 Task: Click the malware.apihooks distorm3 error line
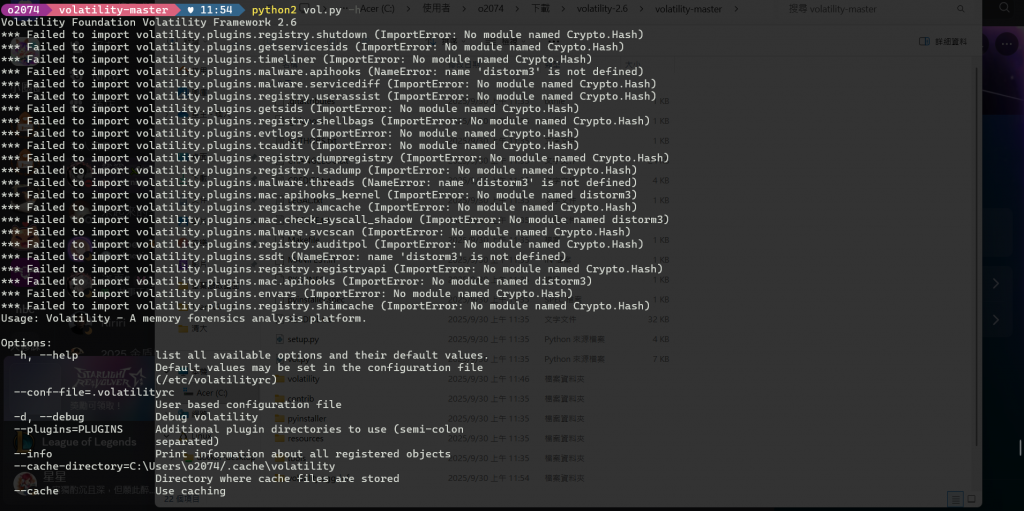pos(322,72)
